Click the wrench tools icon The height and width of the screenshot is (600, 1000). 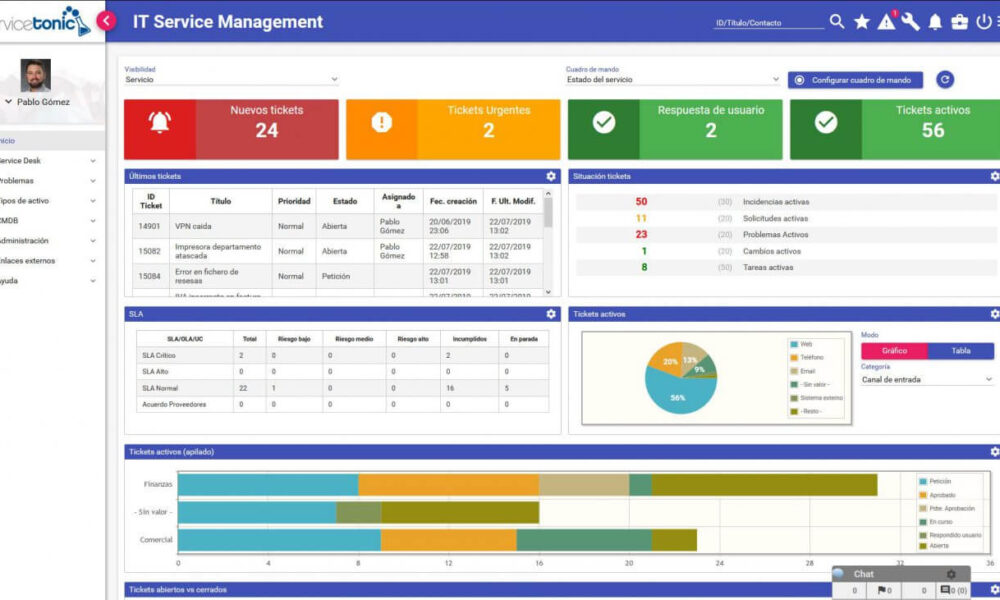(x=911, y=20)
